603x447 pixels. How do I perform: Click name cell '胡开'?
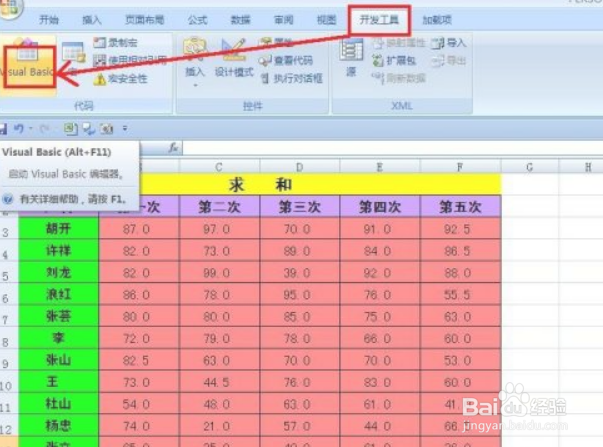click(58, 229)
